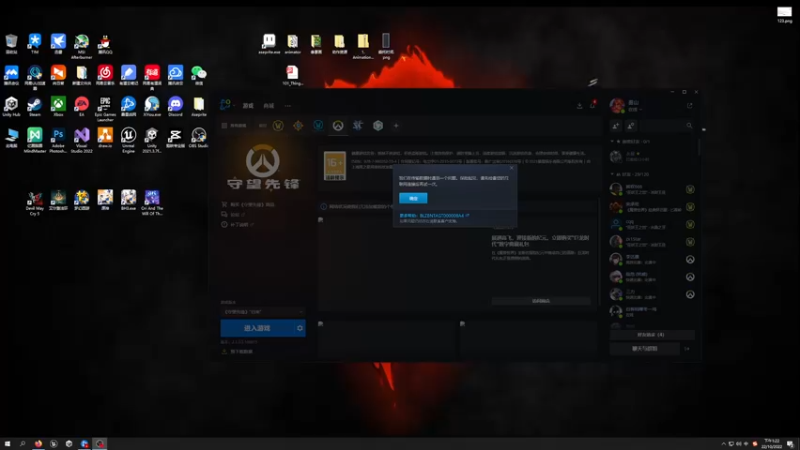Open the PDF file on desktop
Viewport: 800px width, 450px height.
[292, 75]
